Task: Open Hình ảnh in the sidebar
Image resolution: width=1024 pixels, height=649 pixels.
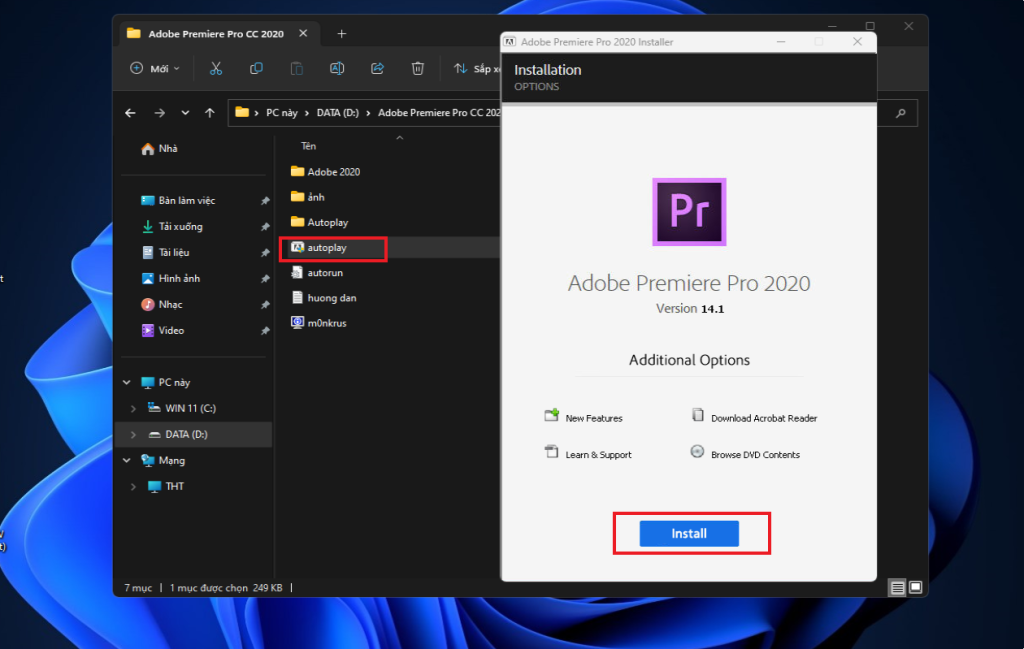Action: click(170, 279)
